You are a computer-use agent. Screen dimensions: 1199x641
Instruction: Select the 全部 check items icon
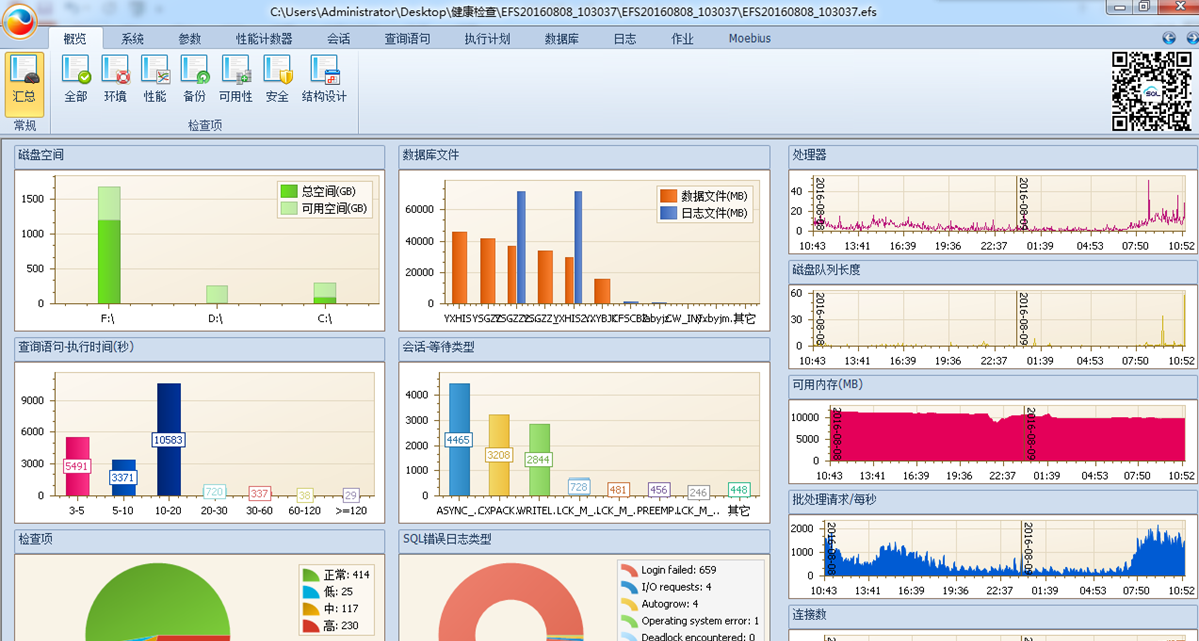click(76, 79)
